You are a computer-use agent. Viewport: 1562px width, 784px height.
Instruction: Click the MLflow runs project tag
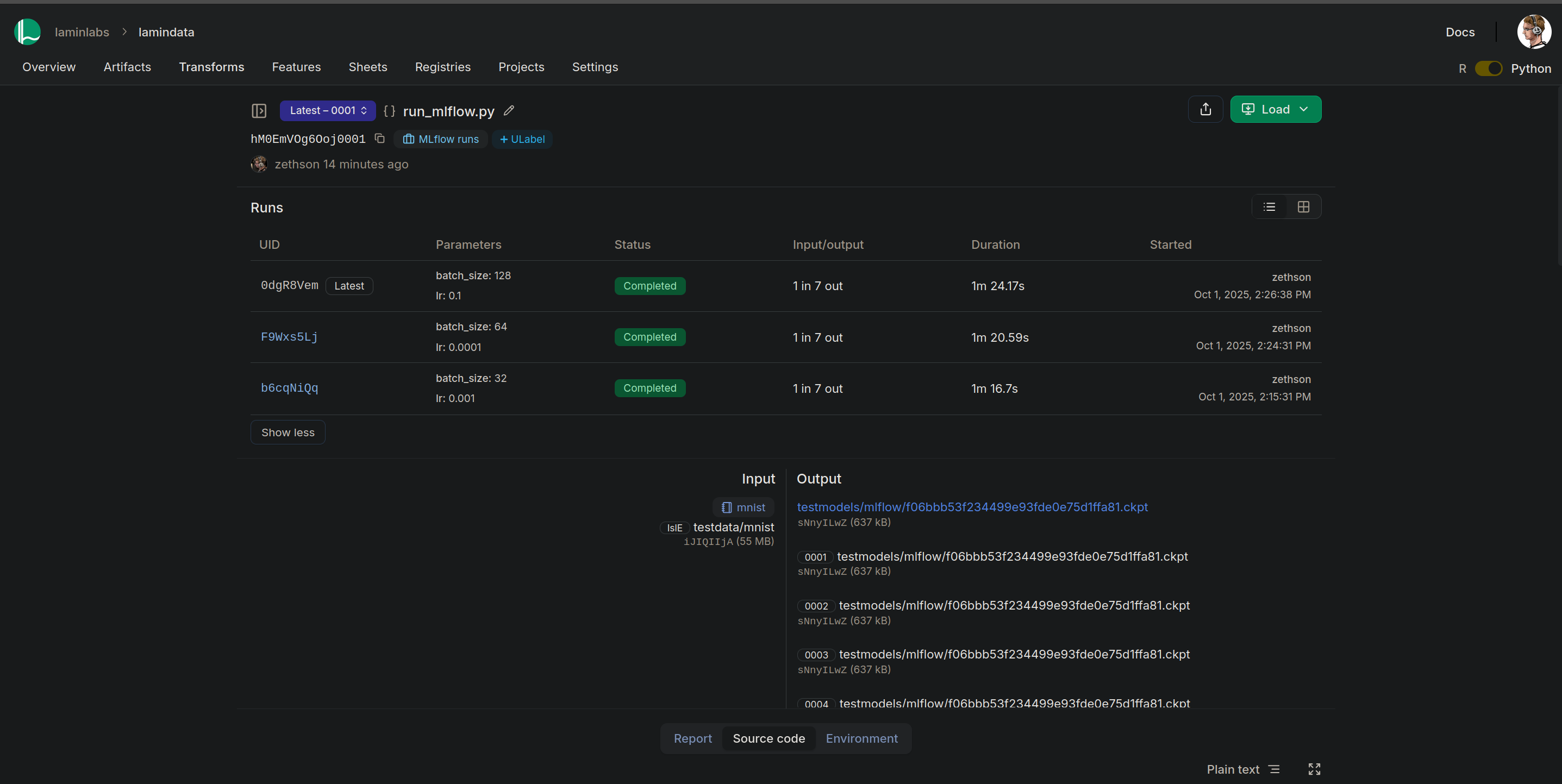coord(441,139)
